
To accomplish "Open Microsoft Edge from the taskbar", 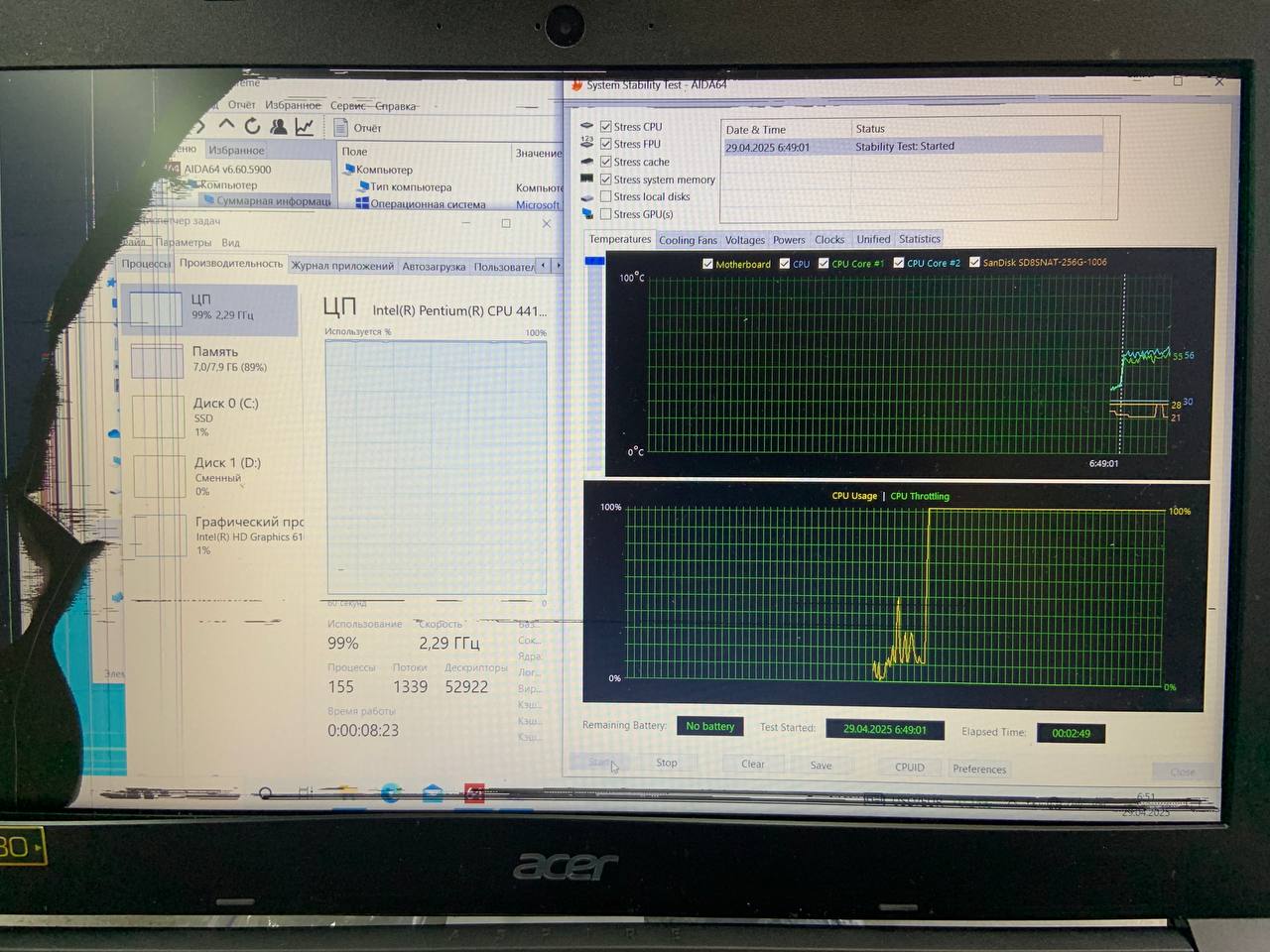I will (391, 793).
